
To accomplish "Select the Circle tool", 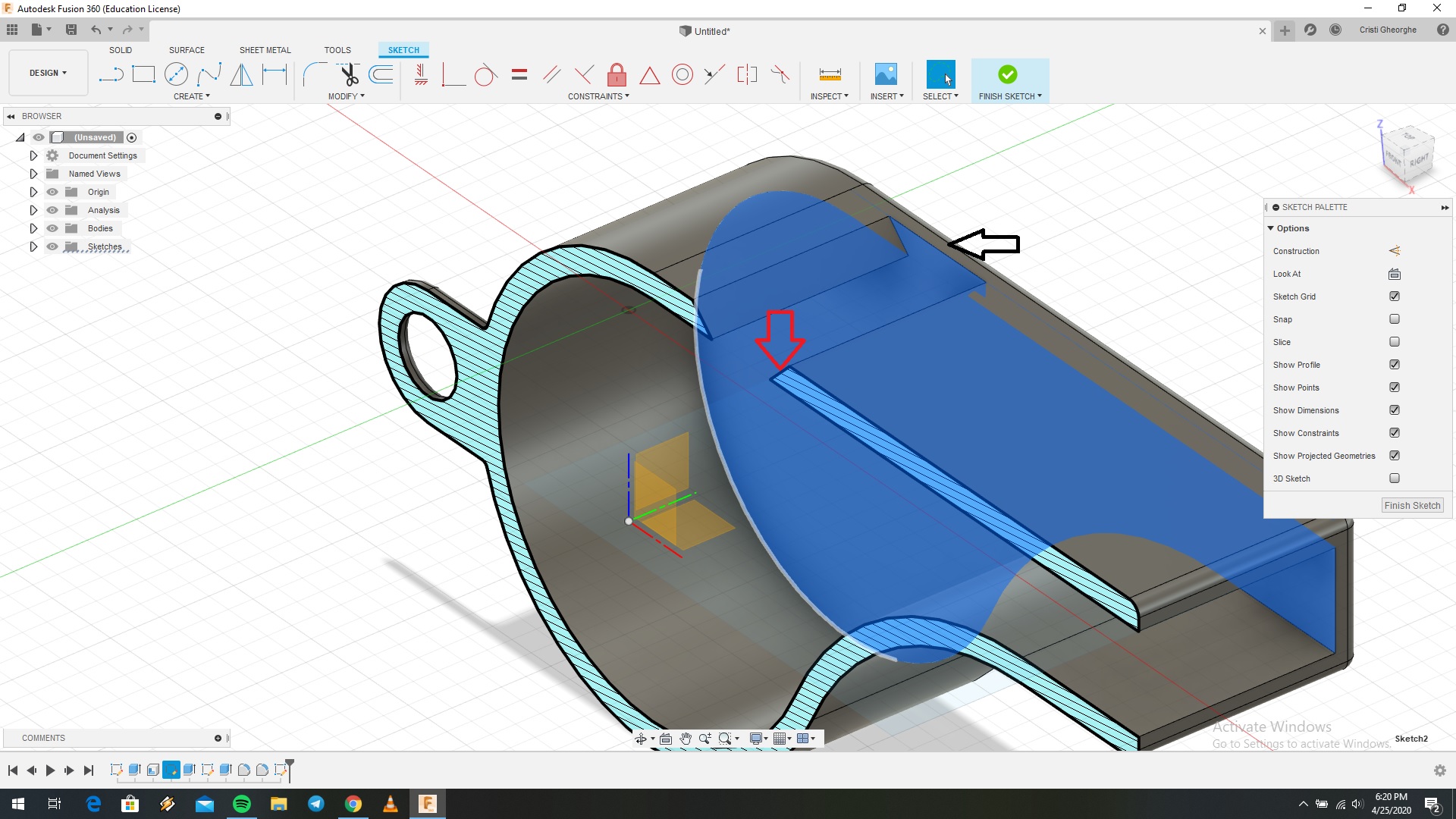I will (x=176, y=74).
